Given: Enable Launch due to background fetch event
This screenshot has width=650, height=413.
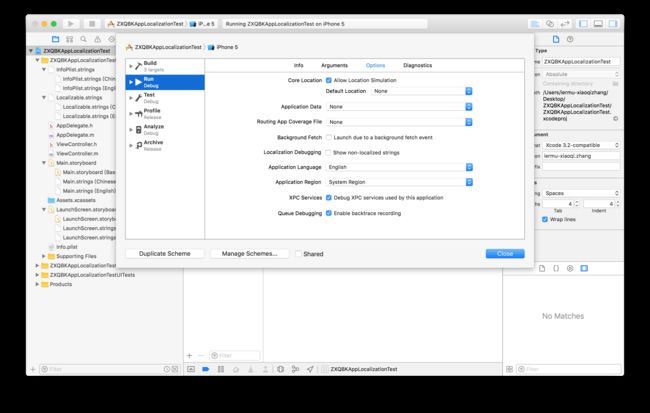Looking at the screenshot, I should pos(329,137).
